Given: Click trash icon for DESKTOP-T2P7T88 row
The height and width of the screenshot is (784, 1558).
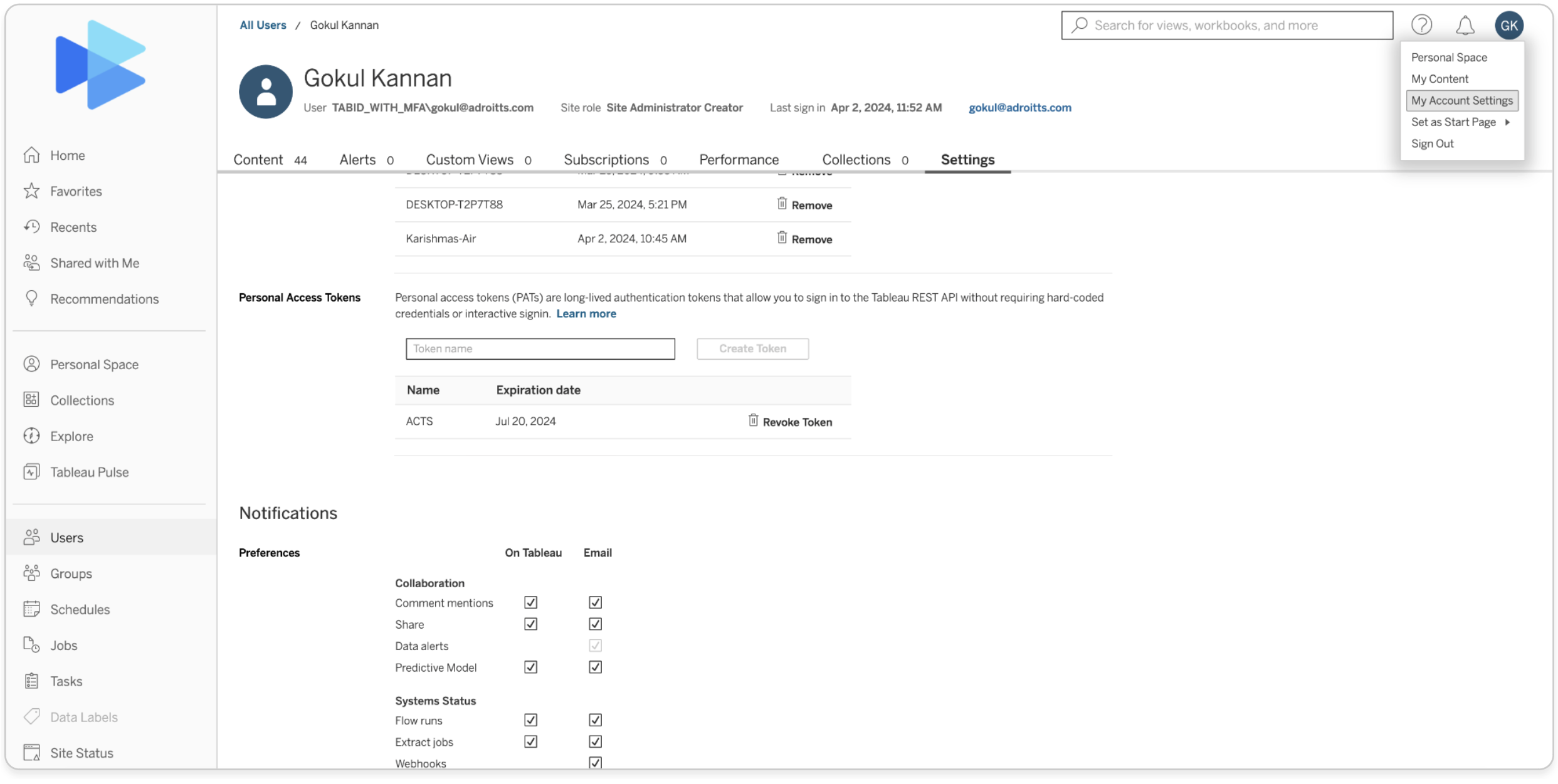Looking at the screenshot, I should click(x=781, y=204).
